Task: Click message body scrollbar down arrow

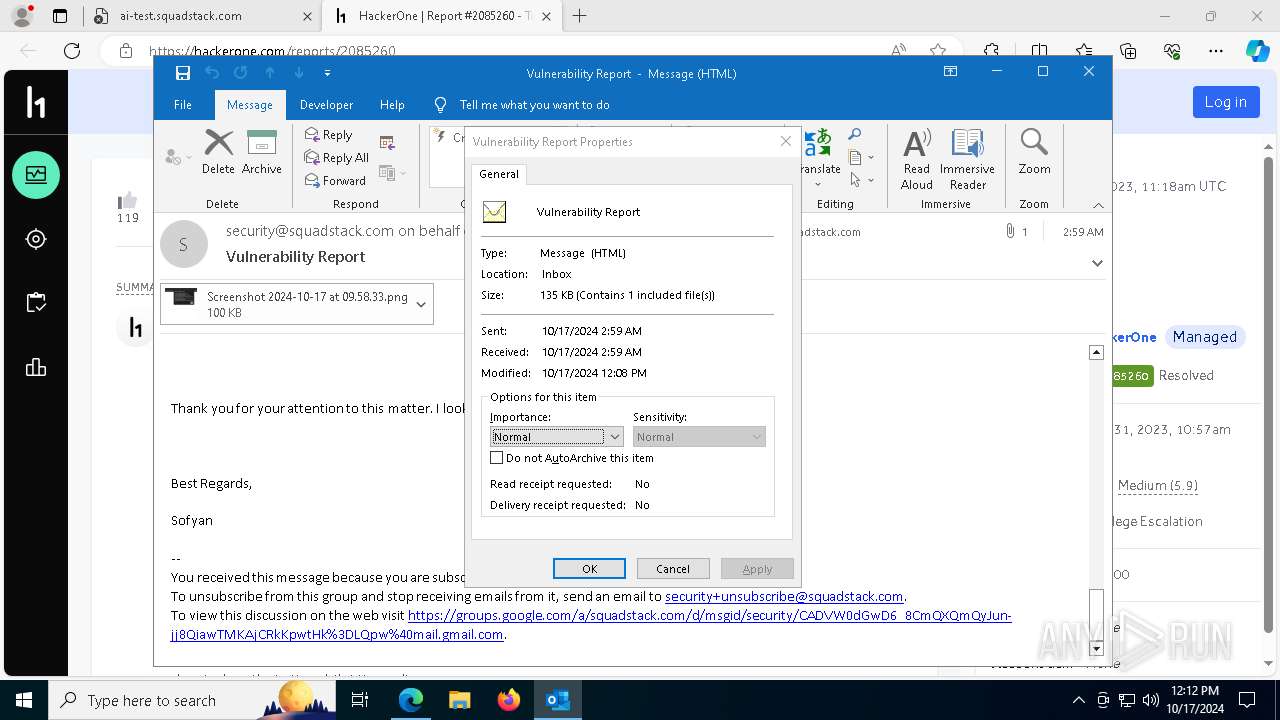Action: 1096,649
